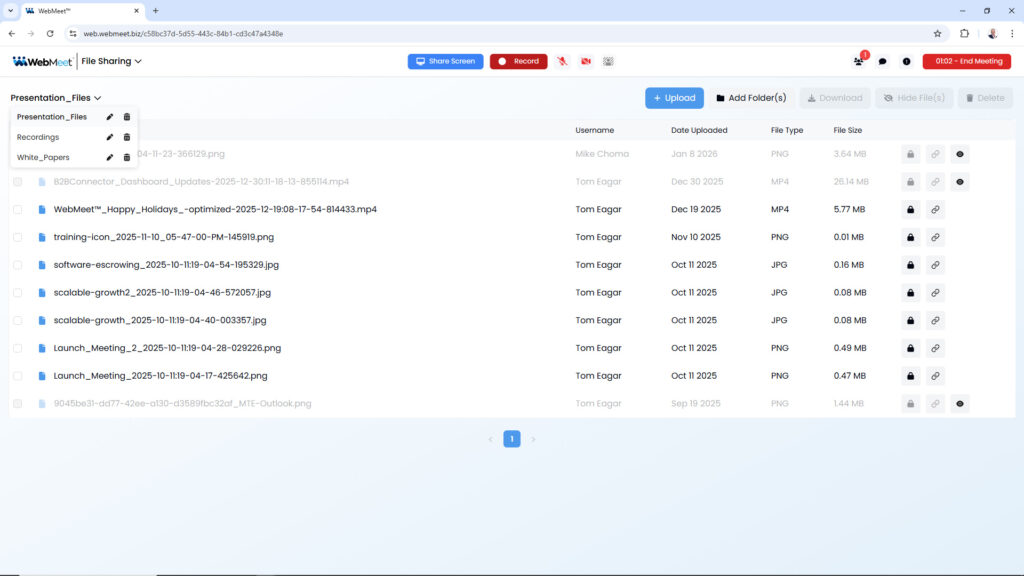Click the meeting info icon
This screenshot has width=1024, height=576.
point(906,61)
